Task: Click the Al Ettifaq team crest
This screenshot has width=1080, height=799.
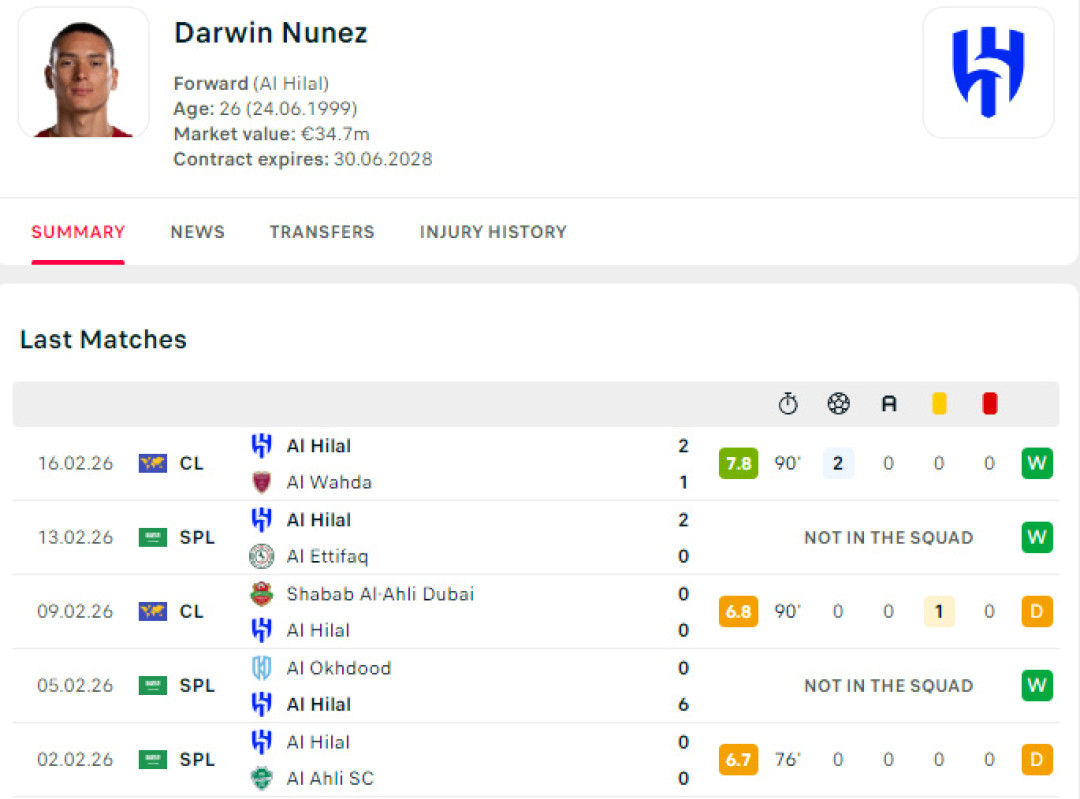Action: tap(261, 556)
